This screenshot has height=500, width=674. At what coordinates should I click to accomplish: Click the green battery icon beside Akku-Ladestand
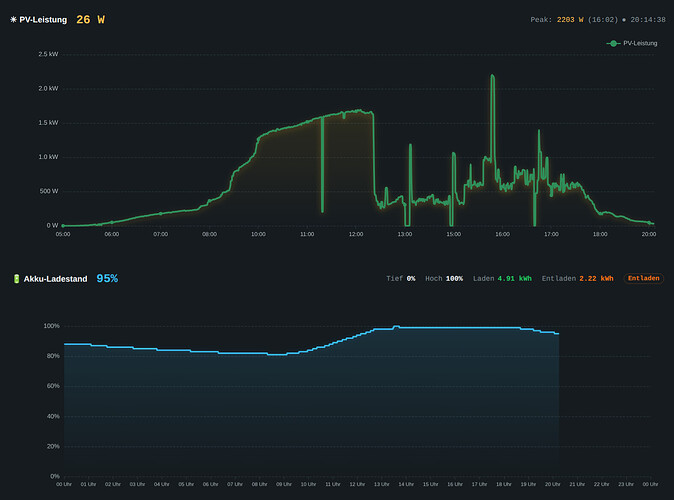[16, 279]
